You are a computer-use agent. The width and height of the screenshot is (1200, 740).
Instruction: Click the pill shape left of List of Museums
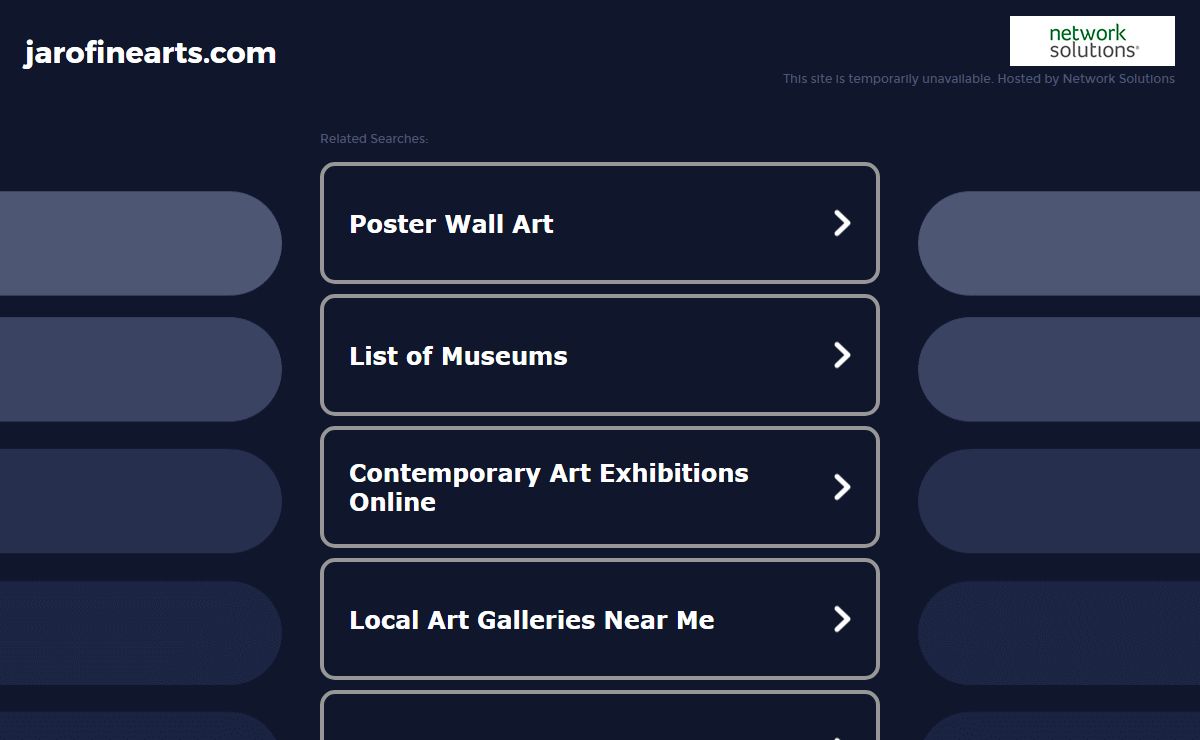click(141, 369)
